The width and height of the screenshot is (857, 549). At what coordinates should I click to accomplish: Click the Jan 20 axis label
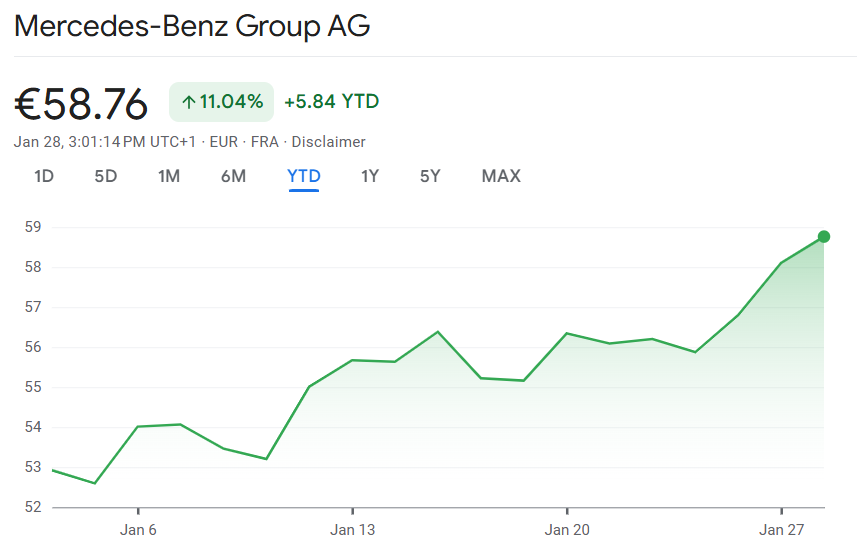(567, 530)
